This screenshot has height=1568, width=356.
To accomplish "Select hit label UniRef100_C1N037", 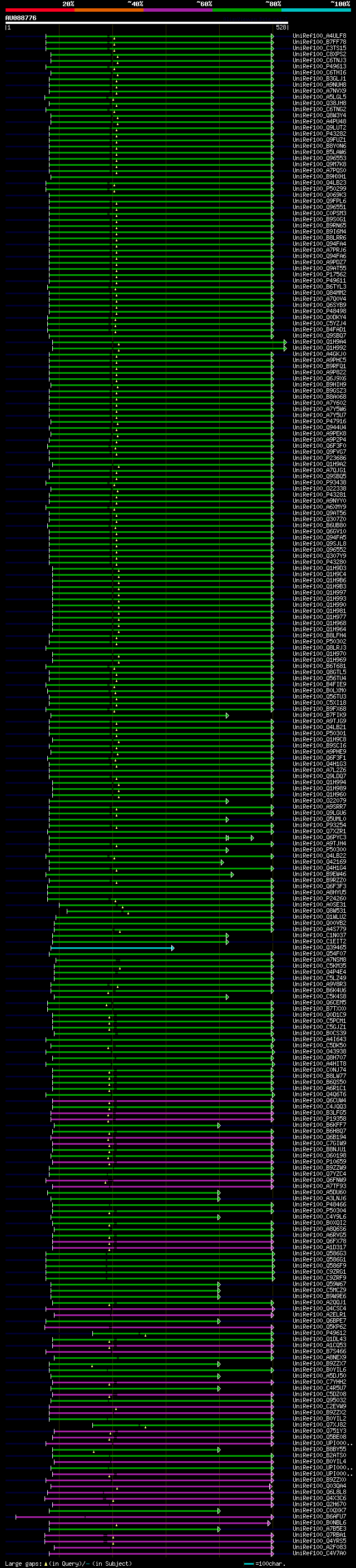I will (319, 936).
